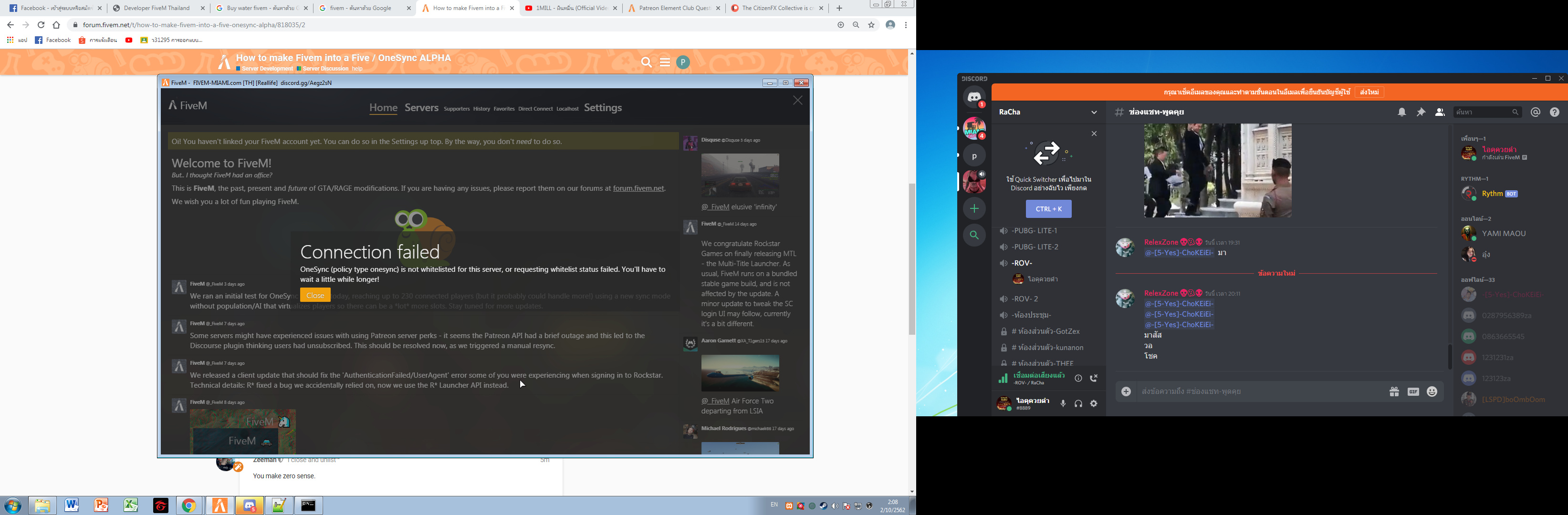Open Discord help question mark icon
Viewport: 1568px width, 515px height.
click(1555, 112)
